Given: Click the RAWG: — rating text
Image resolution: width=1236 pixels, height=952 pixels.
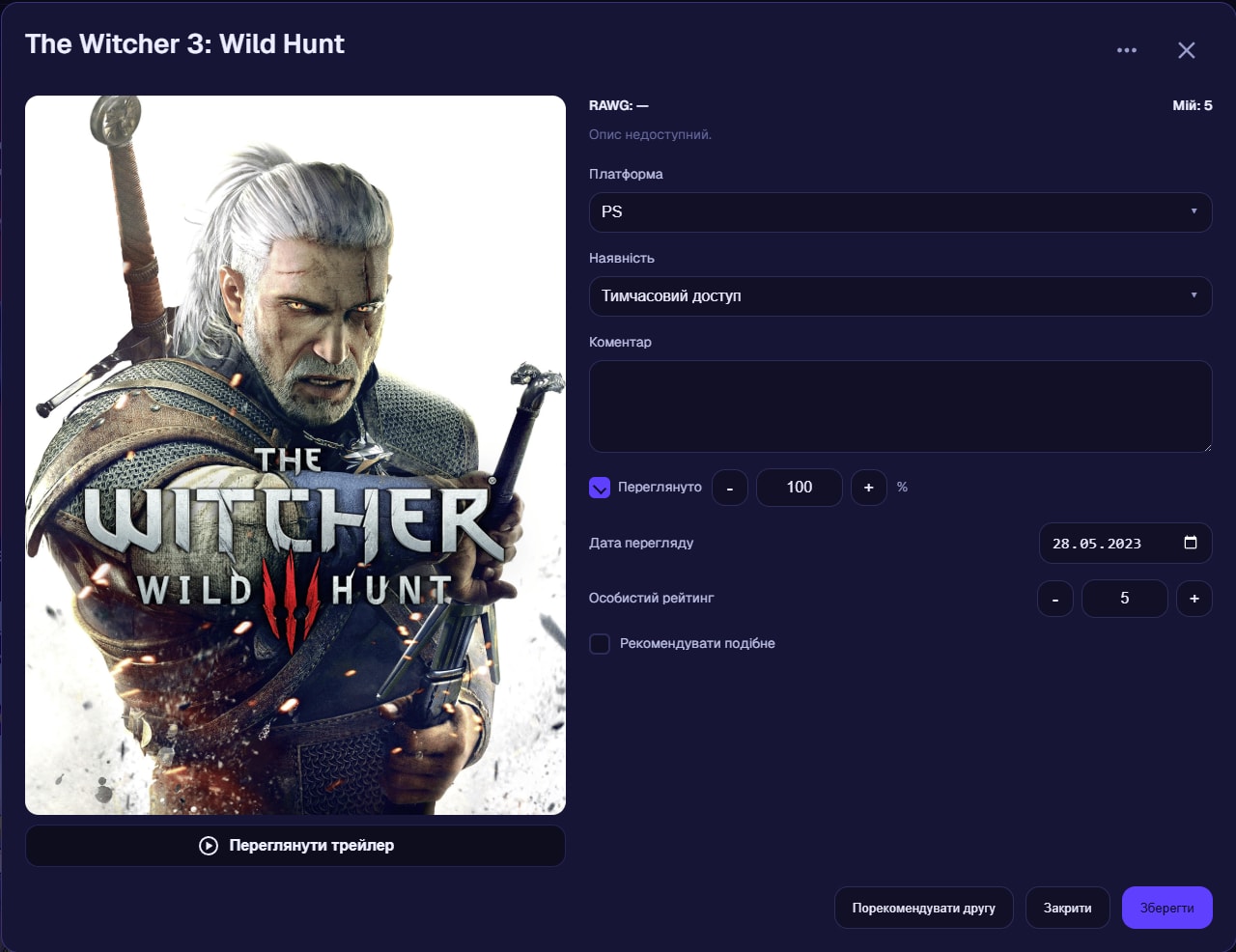Looking at the screenshot, I should click(x=619, y=105).
